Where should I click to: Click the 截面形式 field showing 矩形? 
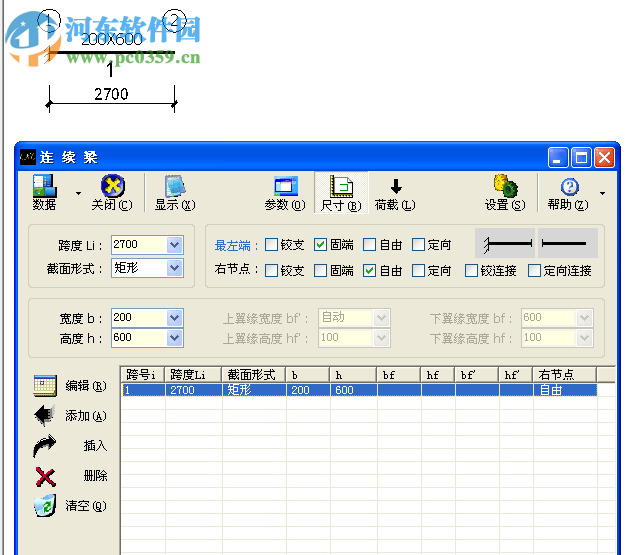[x=139, y=268]
